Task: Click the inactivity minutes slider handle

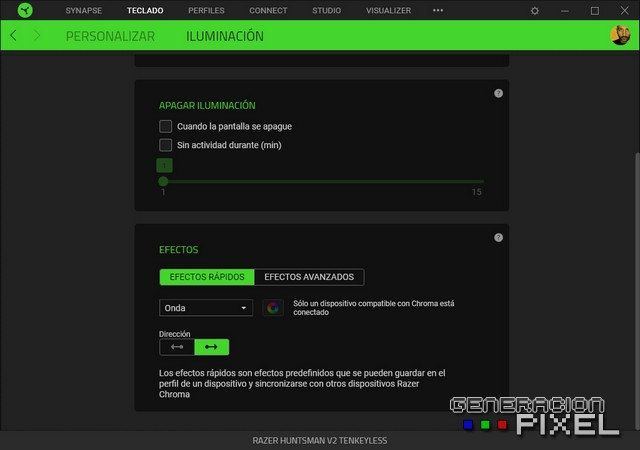Action: point(163,181)
